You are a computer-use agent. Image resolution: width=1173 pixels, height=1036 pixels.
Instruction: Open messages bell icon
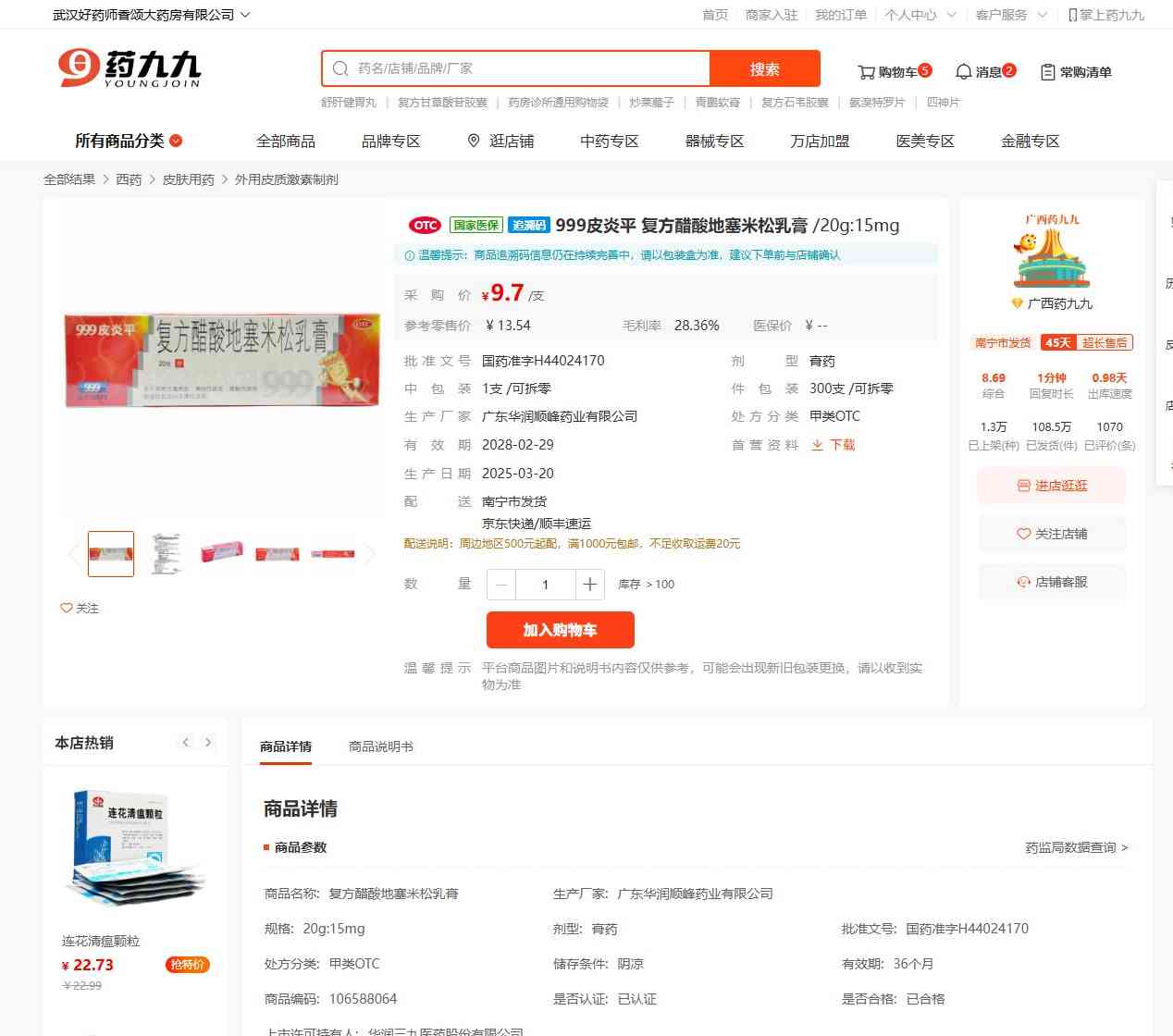[963, 72]
